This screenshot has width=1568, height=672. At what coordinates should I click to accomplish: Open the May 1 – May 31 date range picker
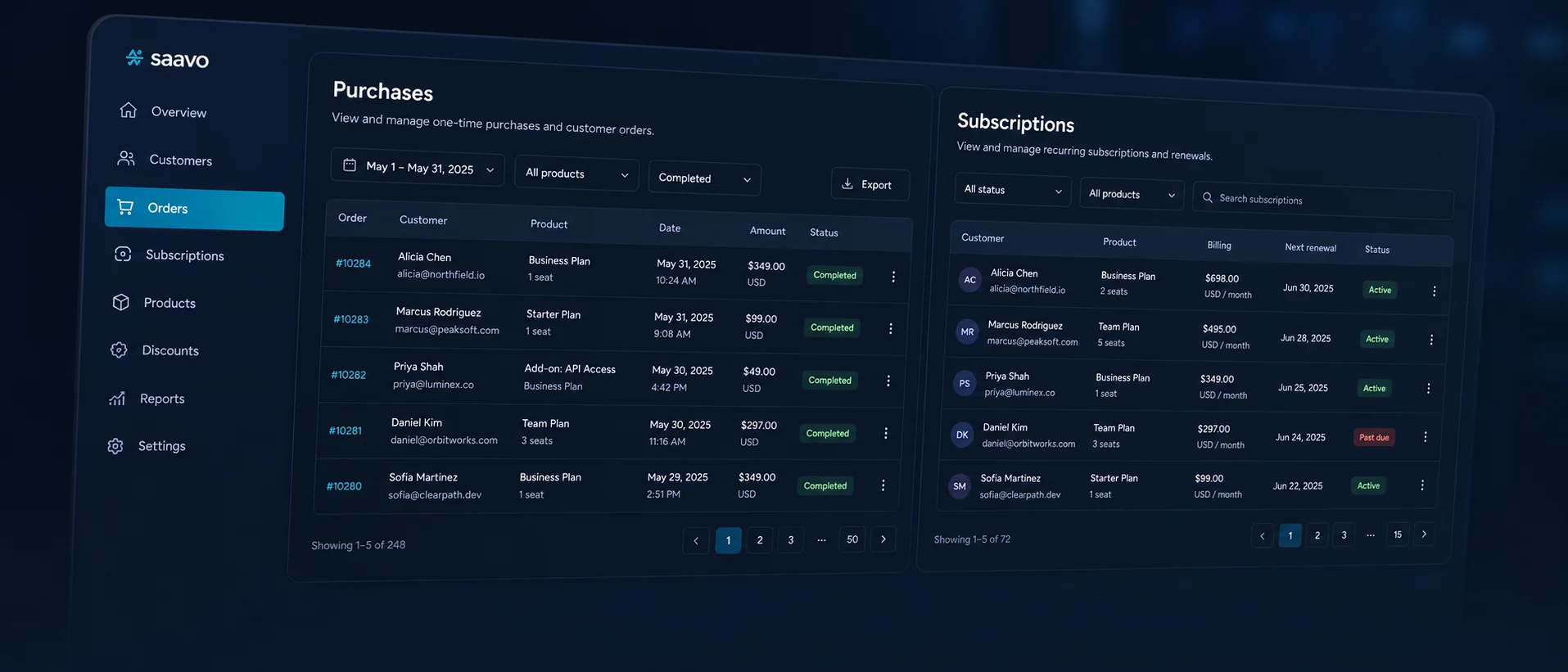(x=418, y=167)
